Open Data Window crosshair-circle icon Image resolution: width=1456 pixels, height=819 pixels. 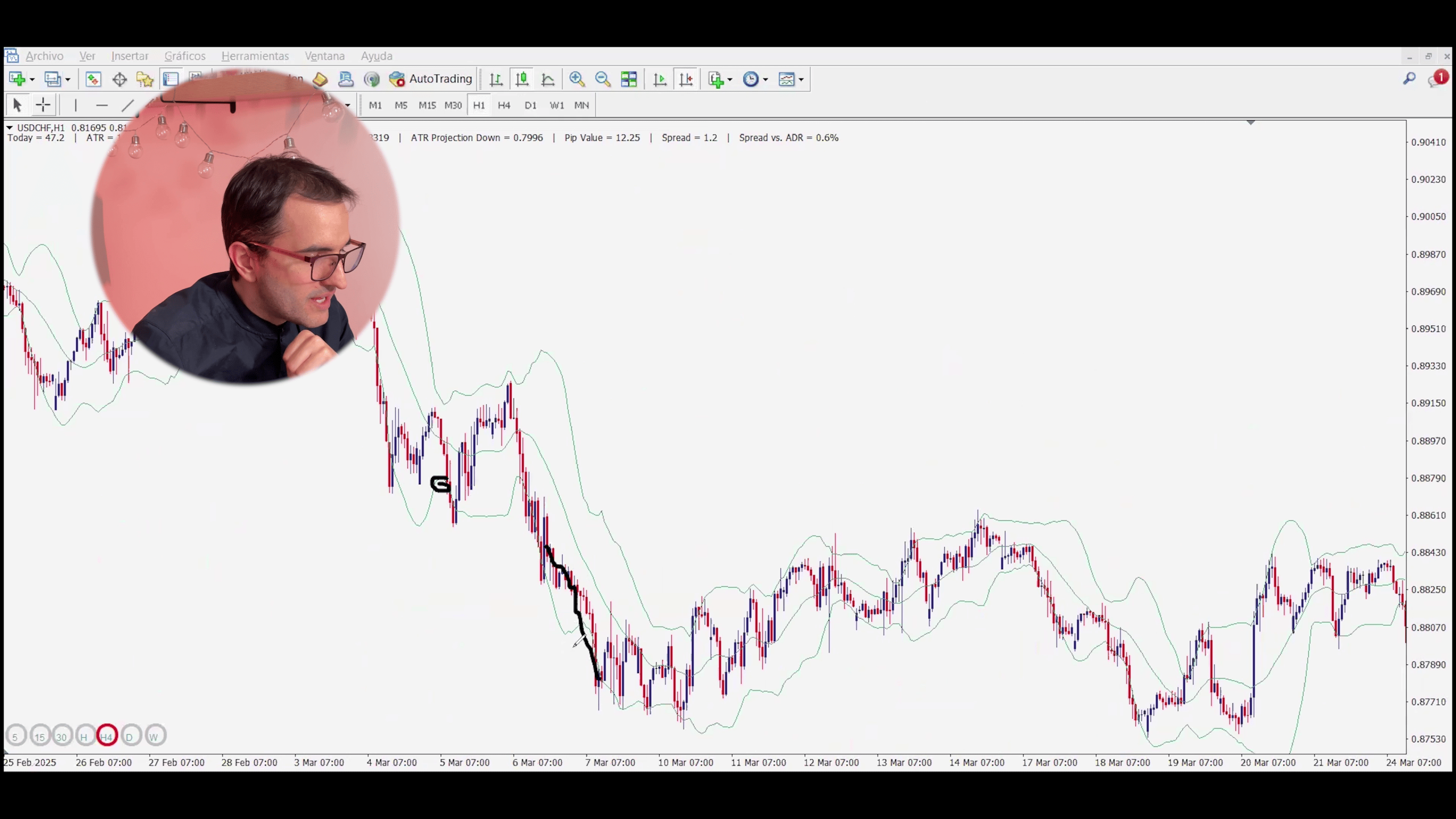119,79
